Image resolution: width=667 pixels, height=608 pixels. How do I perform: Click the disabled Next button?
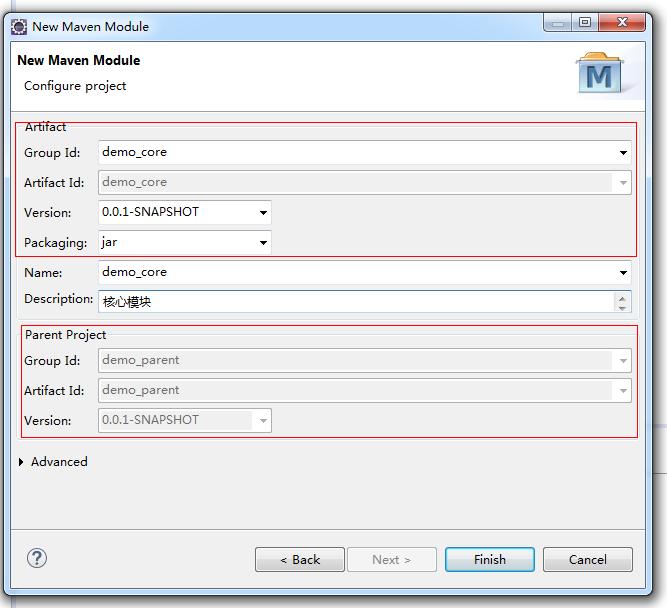pyautogui.click(x=392, y=559)
